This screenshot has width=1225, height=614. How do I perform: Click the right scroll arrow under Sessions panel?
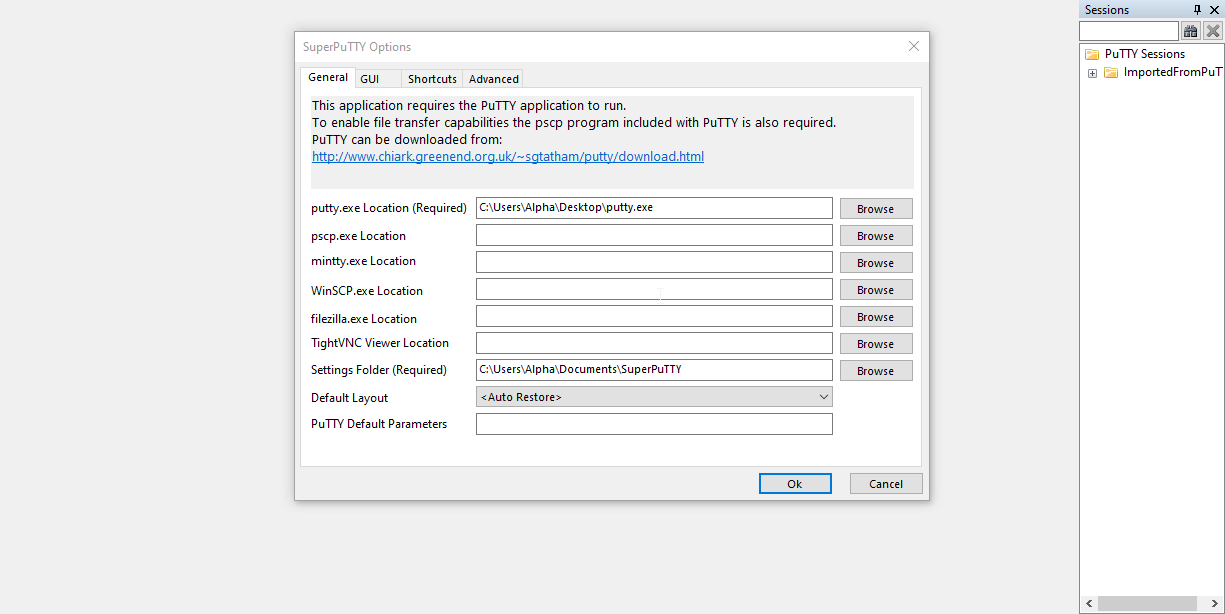point(1216,603)
